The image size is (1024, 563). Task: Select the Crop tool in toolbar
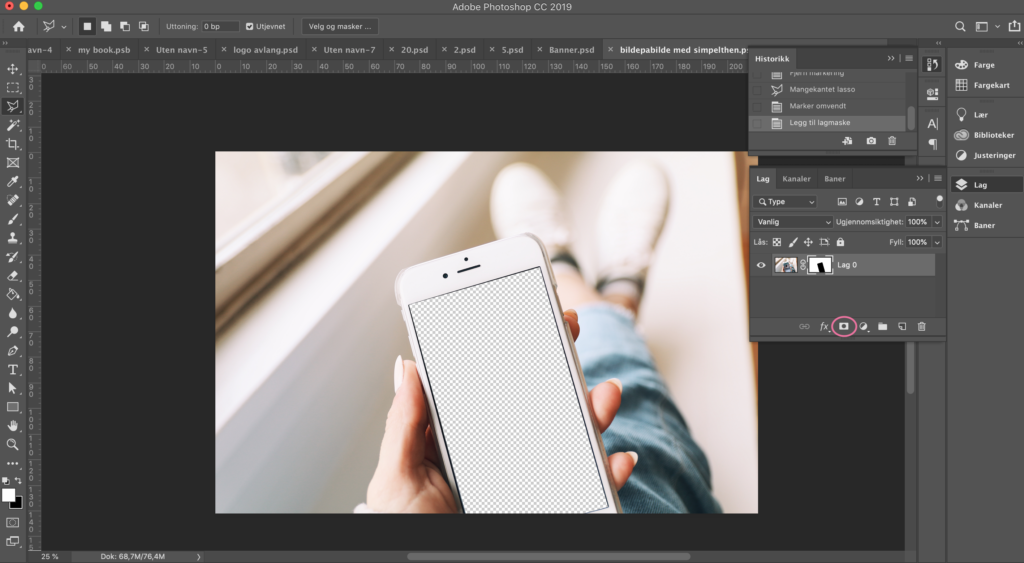(13, 144)
